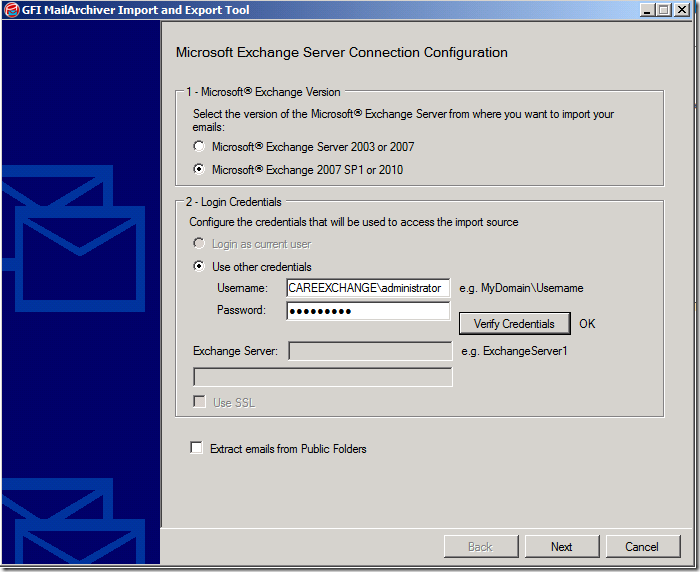
Task: Minimize the Import and Export Tool window
Action: [x=647, y=10]
